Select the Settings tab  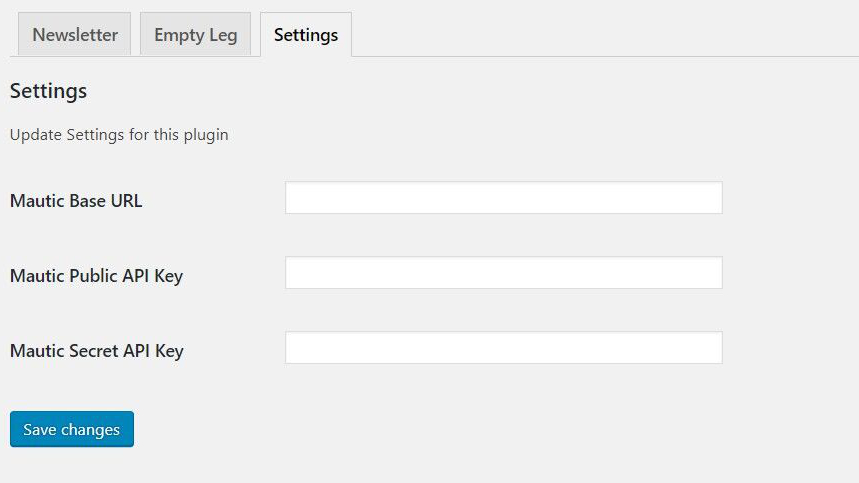click(x=306, y=35)
